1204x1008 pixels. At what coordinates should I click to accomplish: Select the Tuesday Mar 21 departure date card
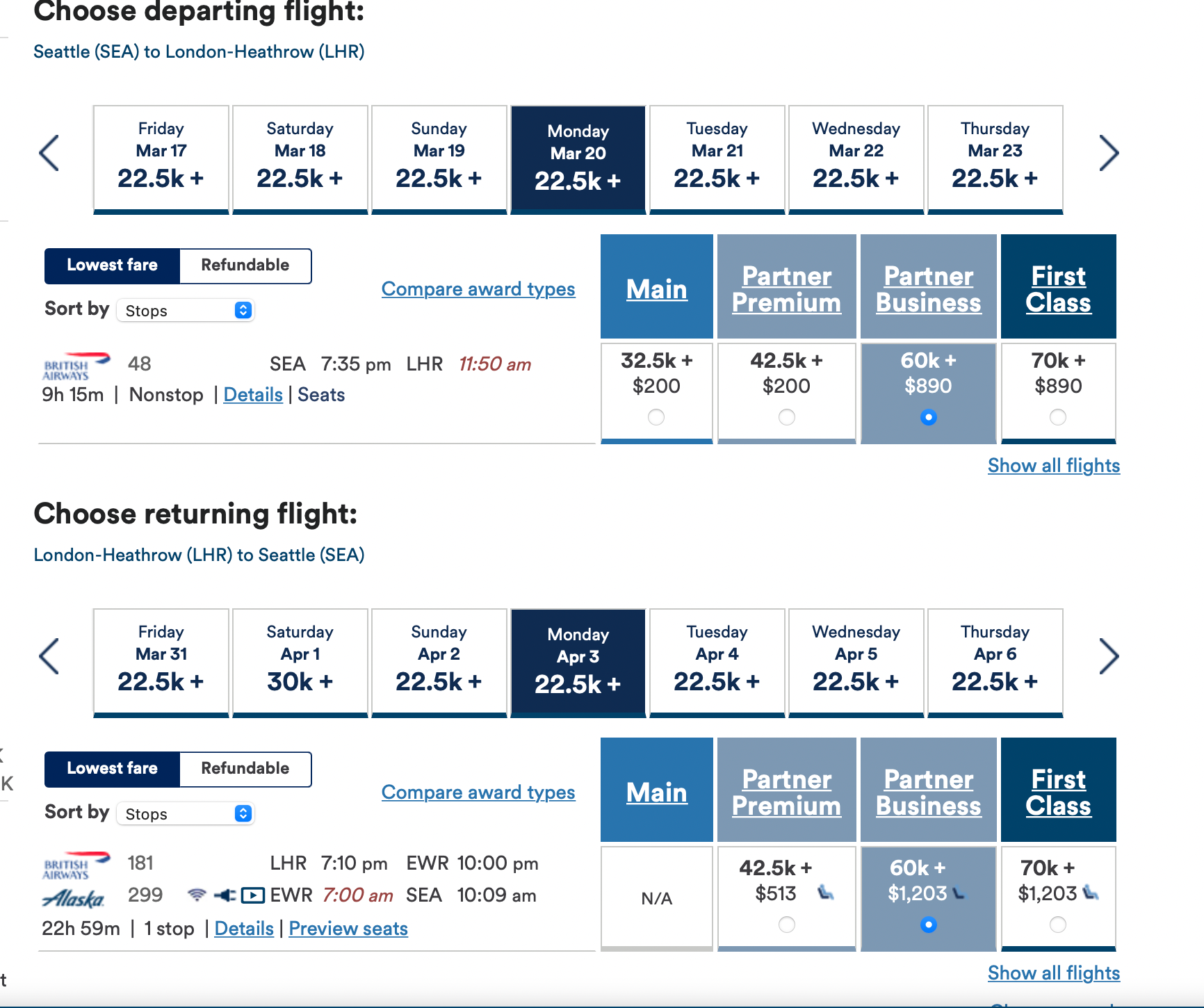click(717, 158)
